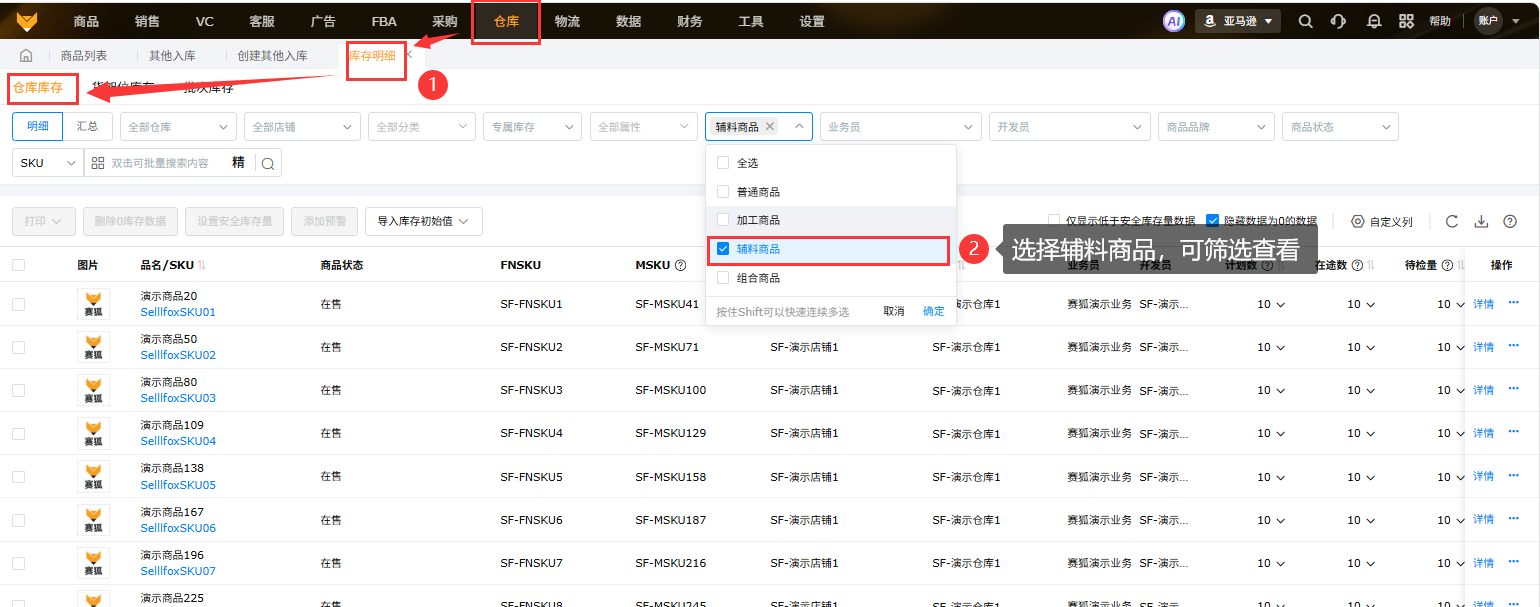The width and height of the screenshot is (1540, 607).
Task: Open the apps grid icon in header
Action: point(1406,21)
